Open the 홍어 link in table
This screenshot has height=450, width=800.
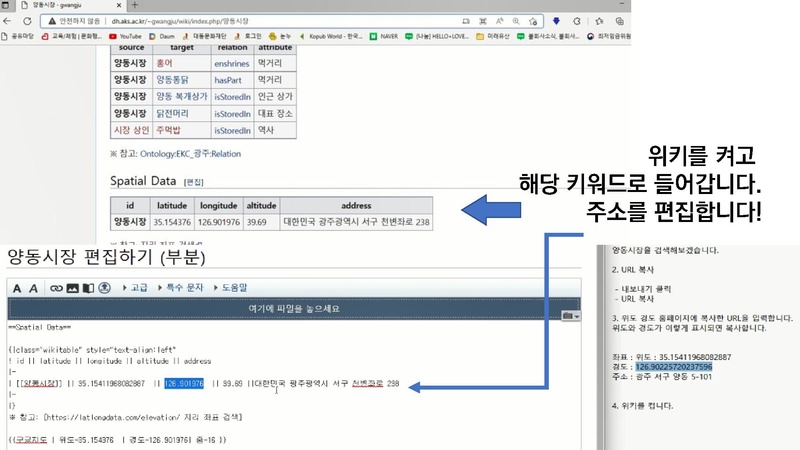[x=164, y=63]
